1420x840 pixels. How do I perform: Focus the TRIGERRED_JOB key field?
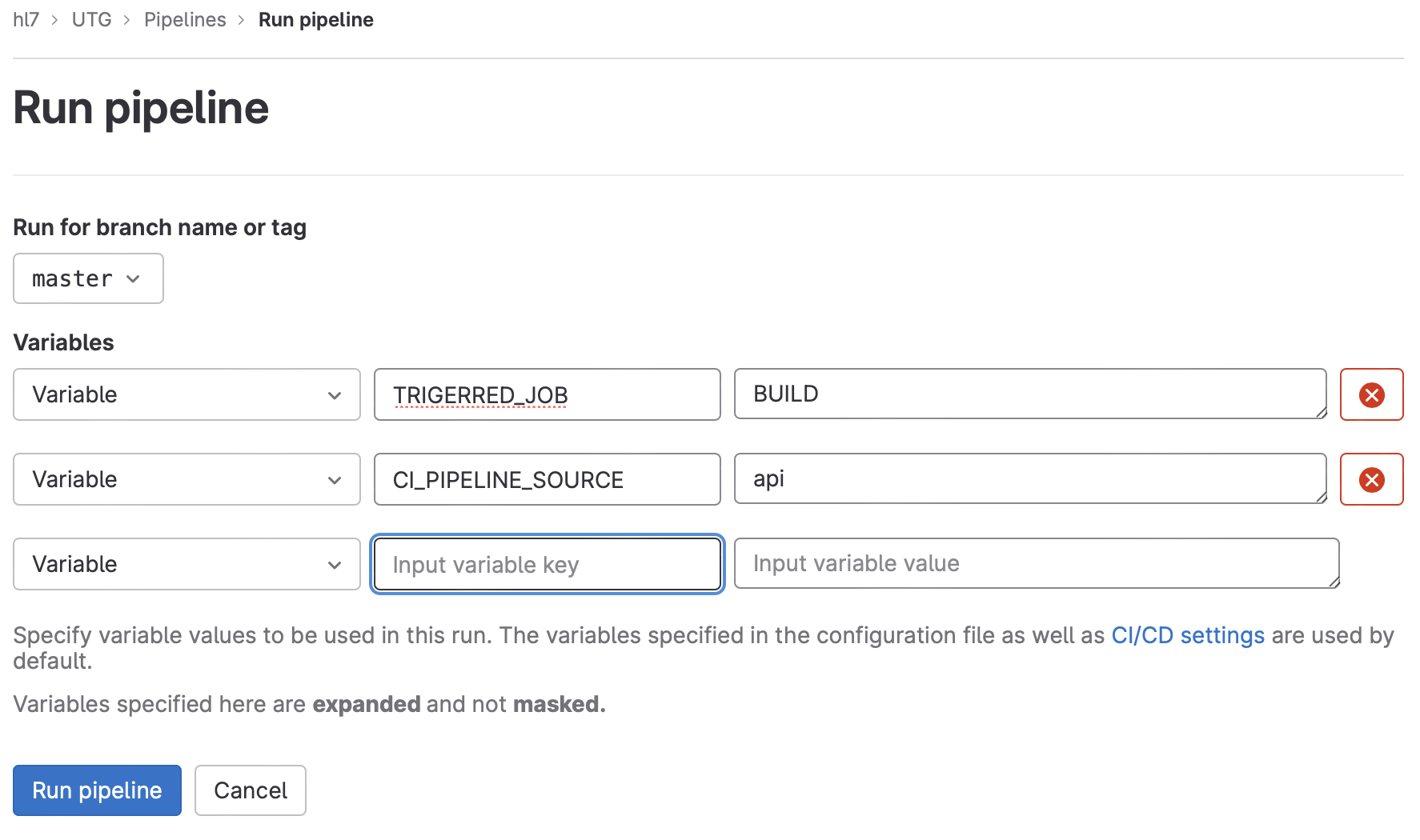(x=547, y=394)
